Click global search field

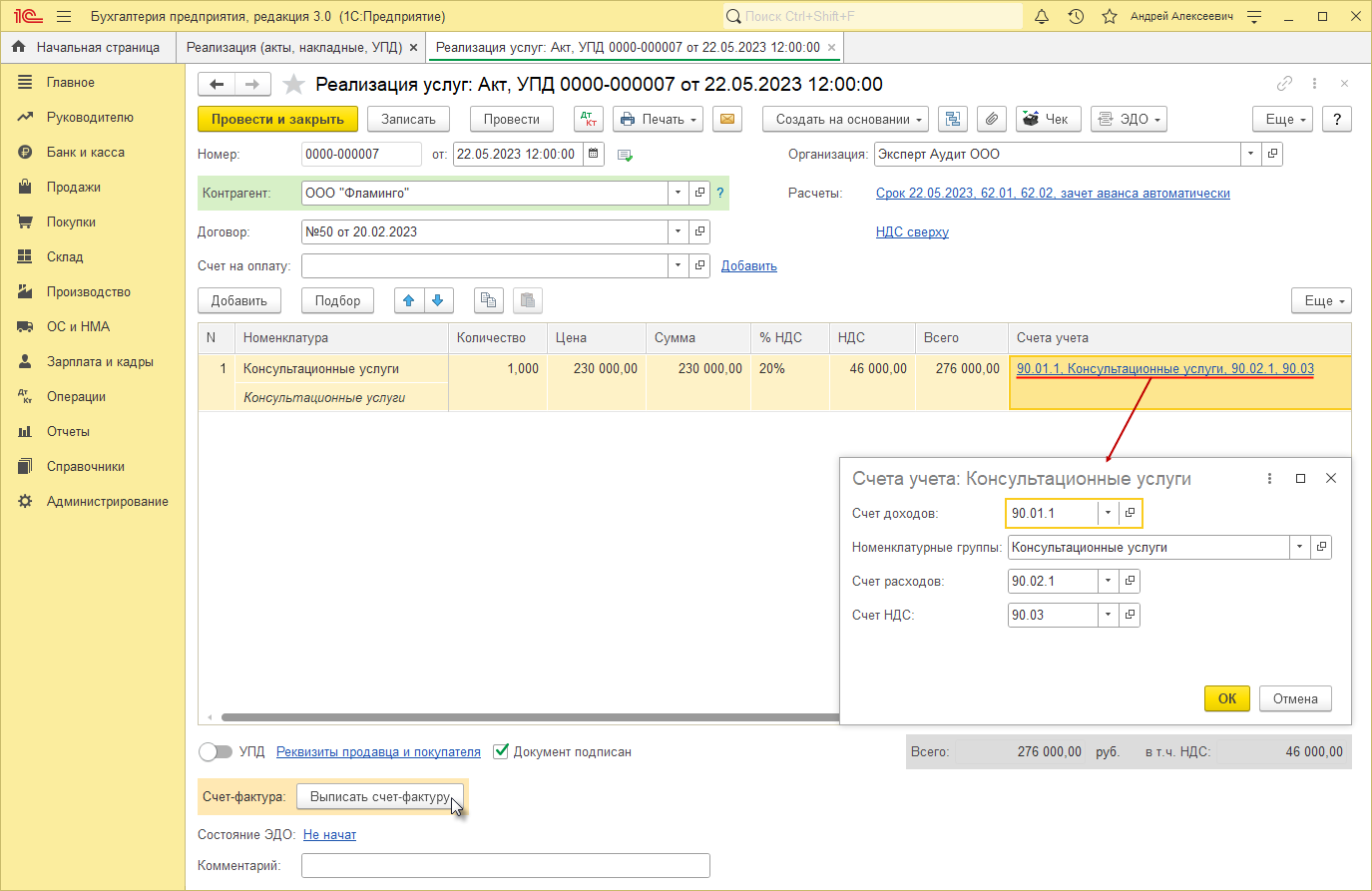tap(873, 16)
